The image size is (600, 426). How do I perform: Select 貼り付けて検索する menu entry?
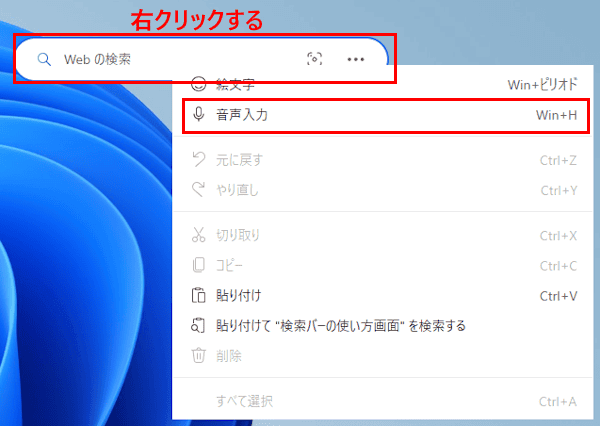coord(384,326)
